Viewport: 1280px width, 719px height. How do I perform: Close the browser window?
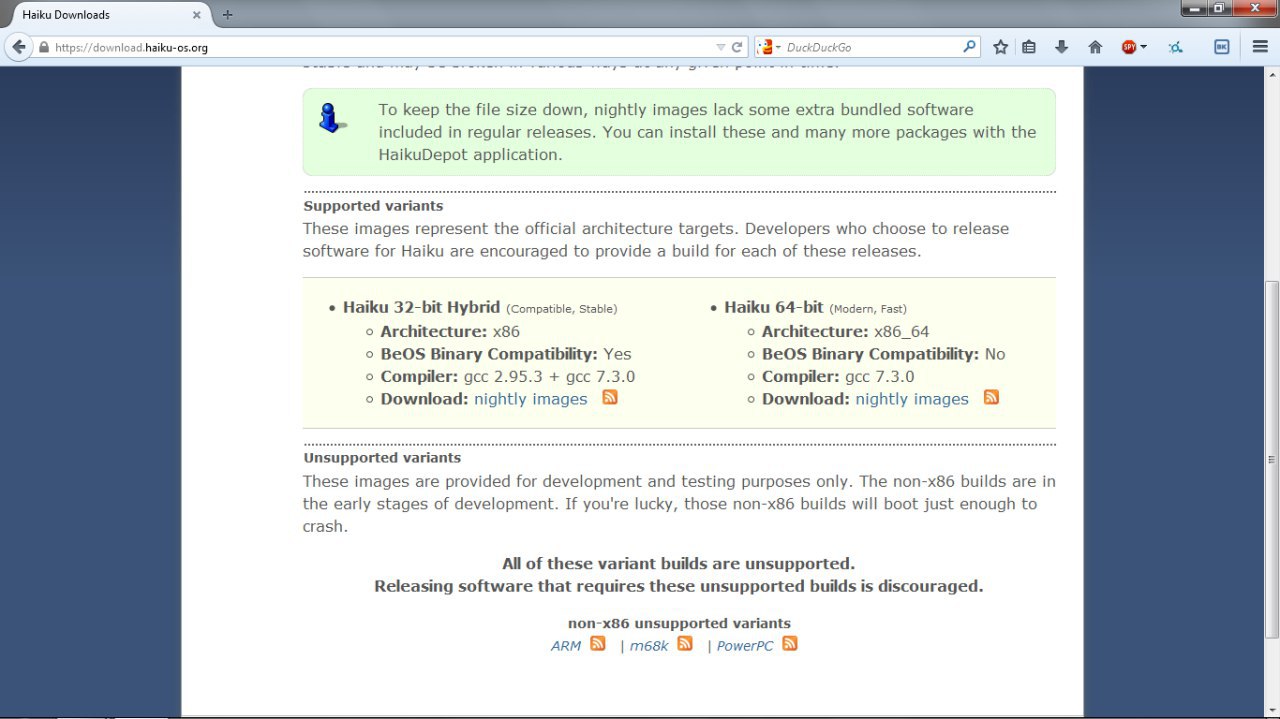(1256, 8)
